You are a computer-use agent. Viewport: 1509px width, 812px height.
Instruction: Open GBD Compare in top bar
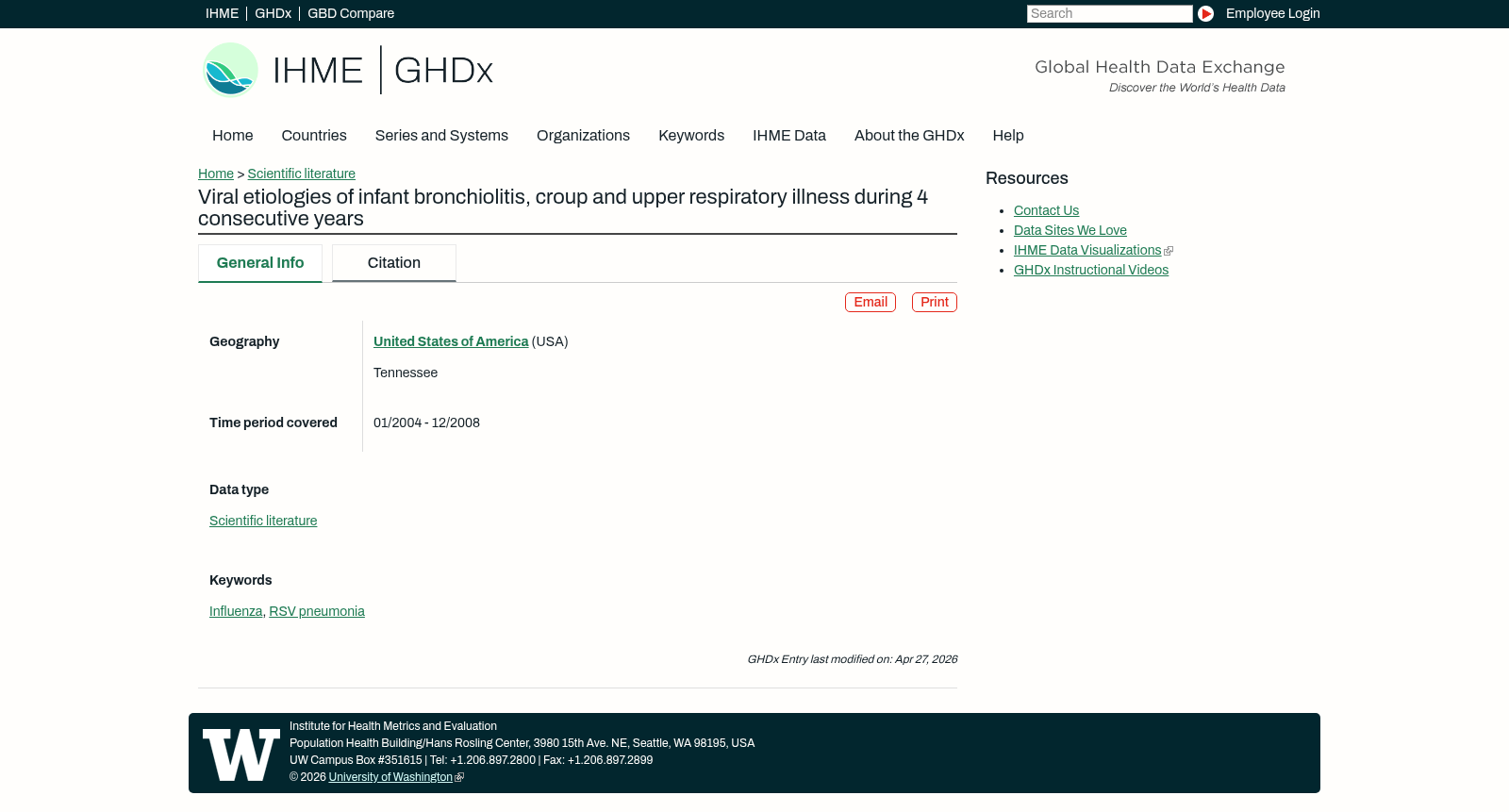pos(351,14)
